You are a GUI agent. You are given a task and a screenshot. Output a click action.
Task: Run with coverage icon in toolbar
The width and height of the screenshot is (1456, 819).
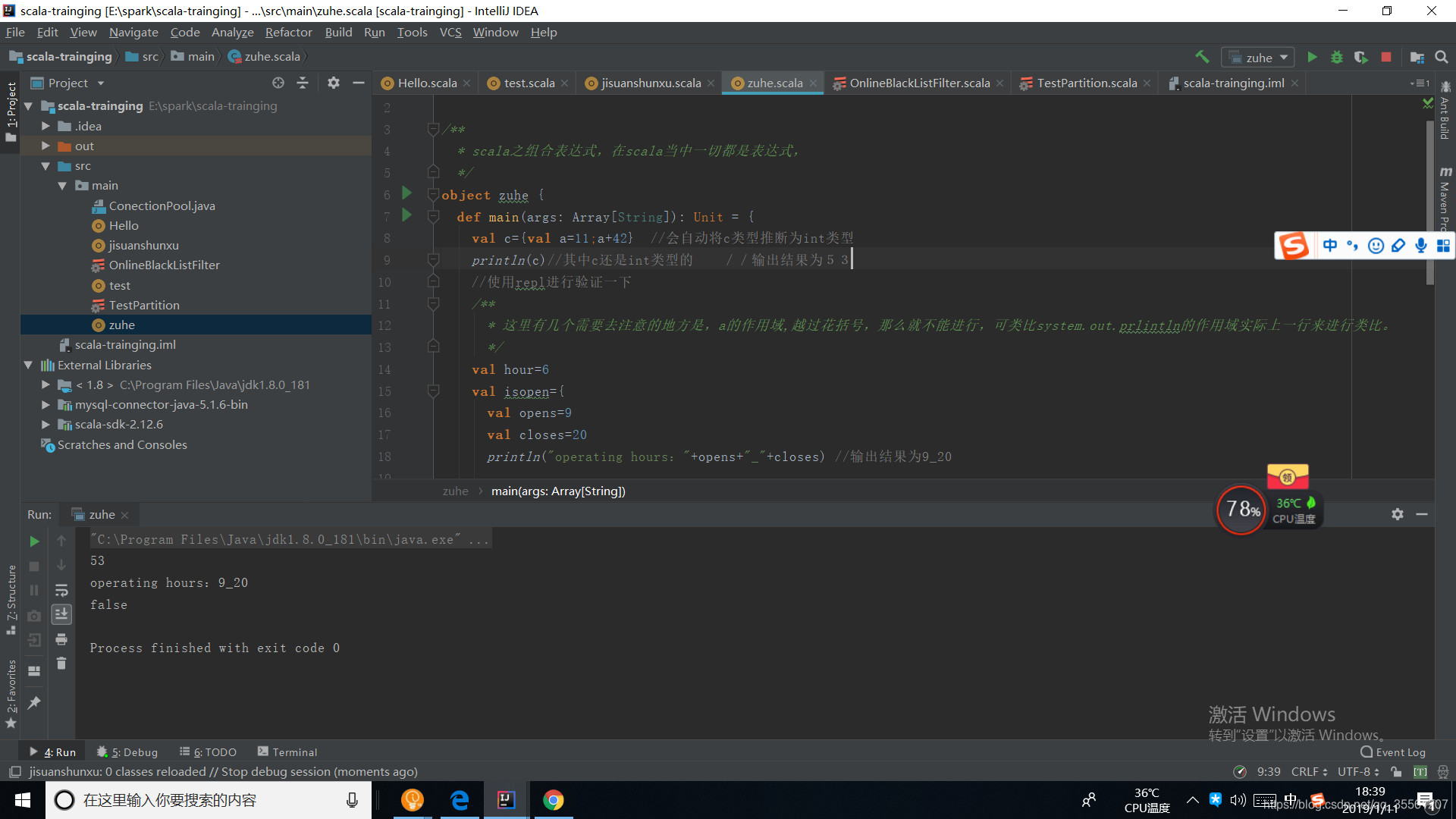tap(1361, 57)
